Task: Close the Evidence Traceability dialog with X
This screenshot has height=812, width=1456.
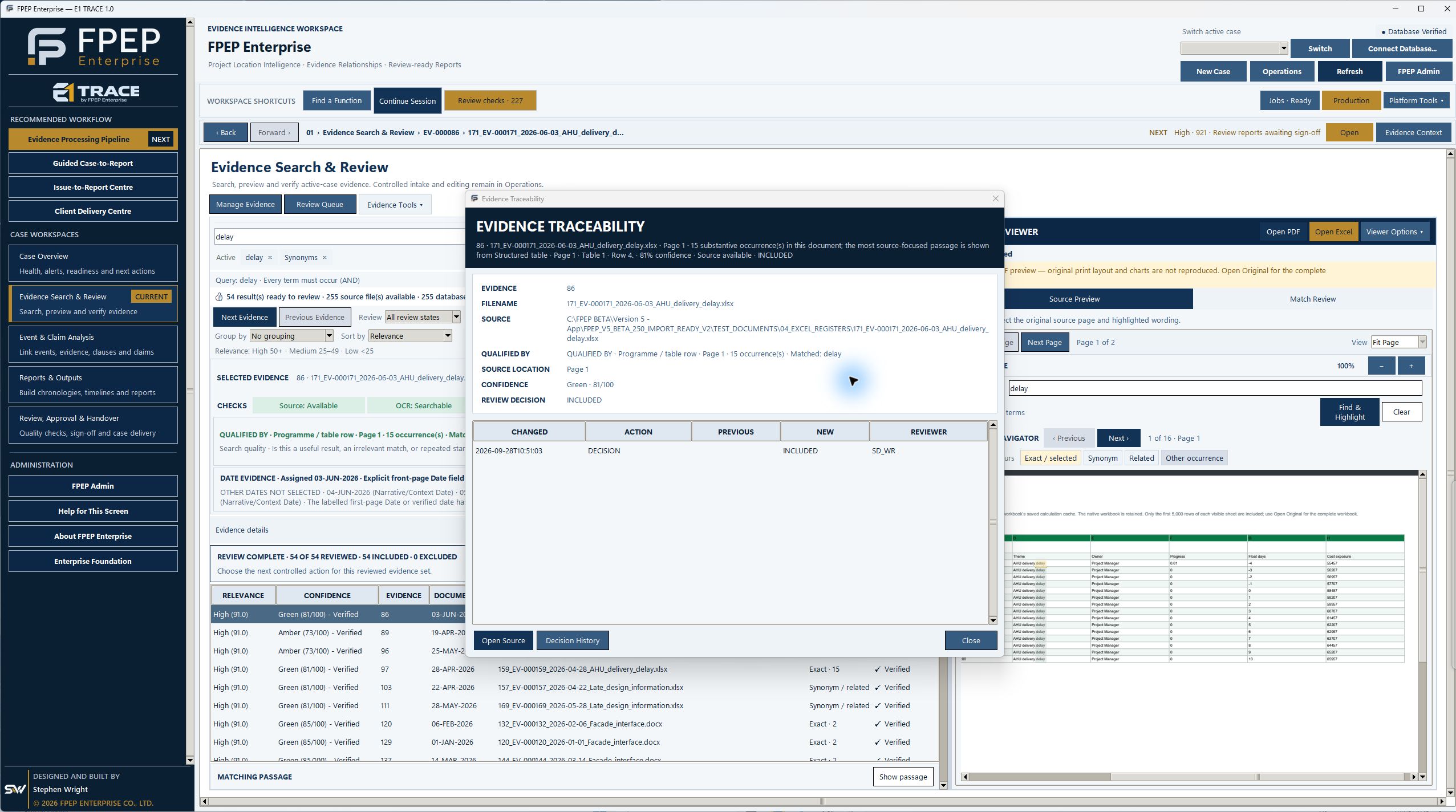Action: tap(995, 198)
